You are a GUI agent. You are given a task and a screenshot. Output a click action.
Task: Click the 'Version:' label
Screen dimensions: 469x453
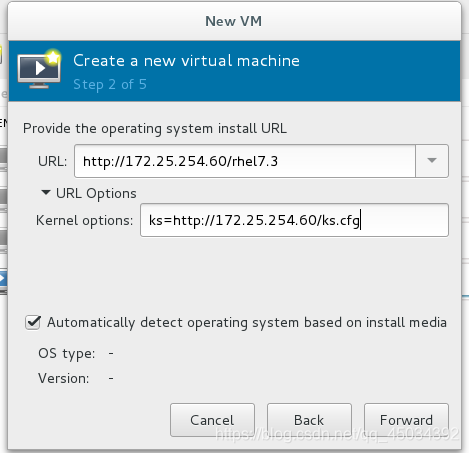(x=64, y=378)
